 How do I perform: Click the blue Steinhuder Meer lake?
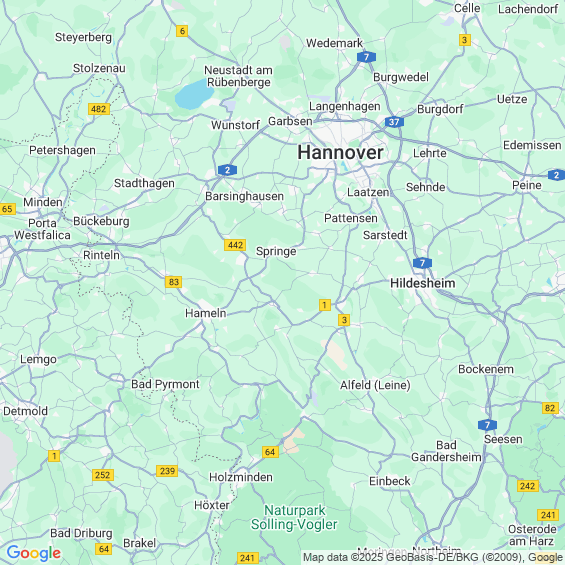(x=194, y=94)
